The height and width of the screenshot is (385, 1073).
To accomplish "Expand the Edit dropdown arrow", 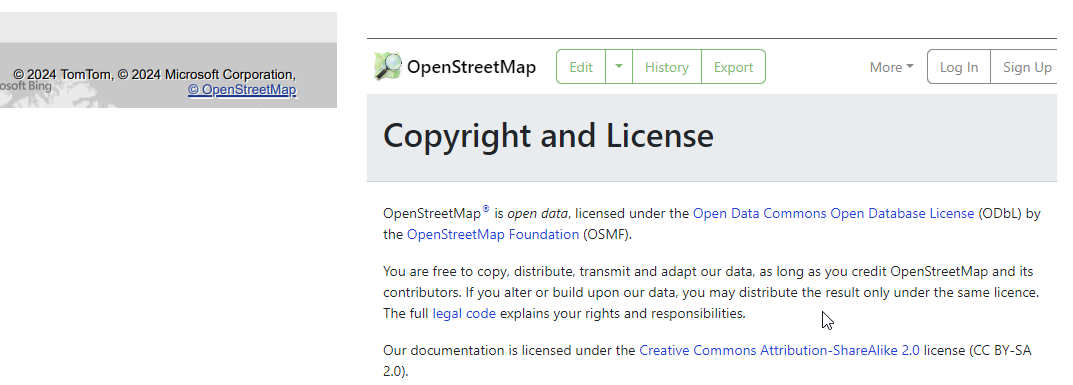I will pos(619,67).
